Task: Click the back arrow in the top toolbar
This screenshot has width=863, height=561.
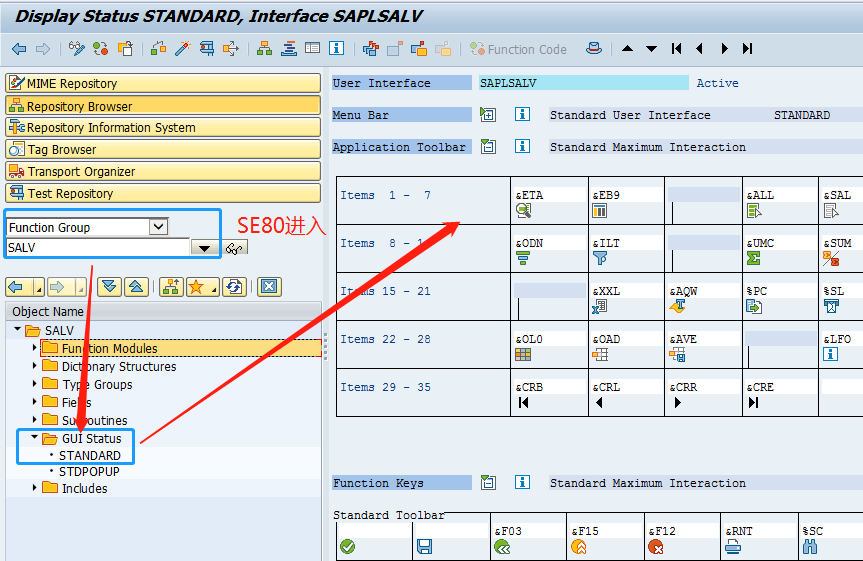Action: coord(19,49)
